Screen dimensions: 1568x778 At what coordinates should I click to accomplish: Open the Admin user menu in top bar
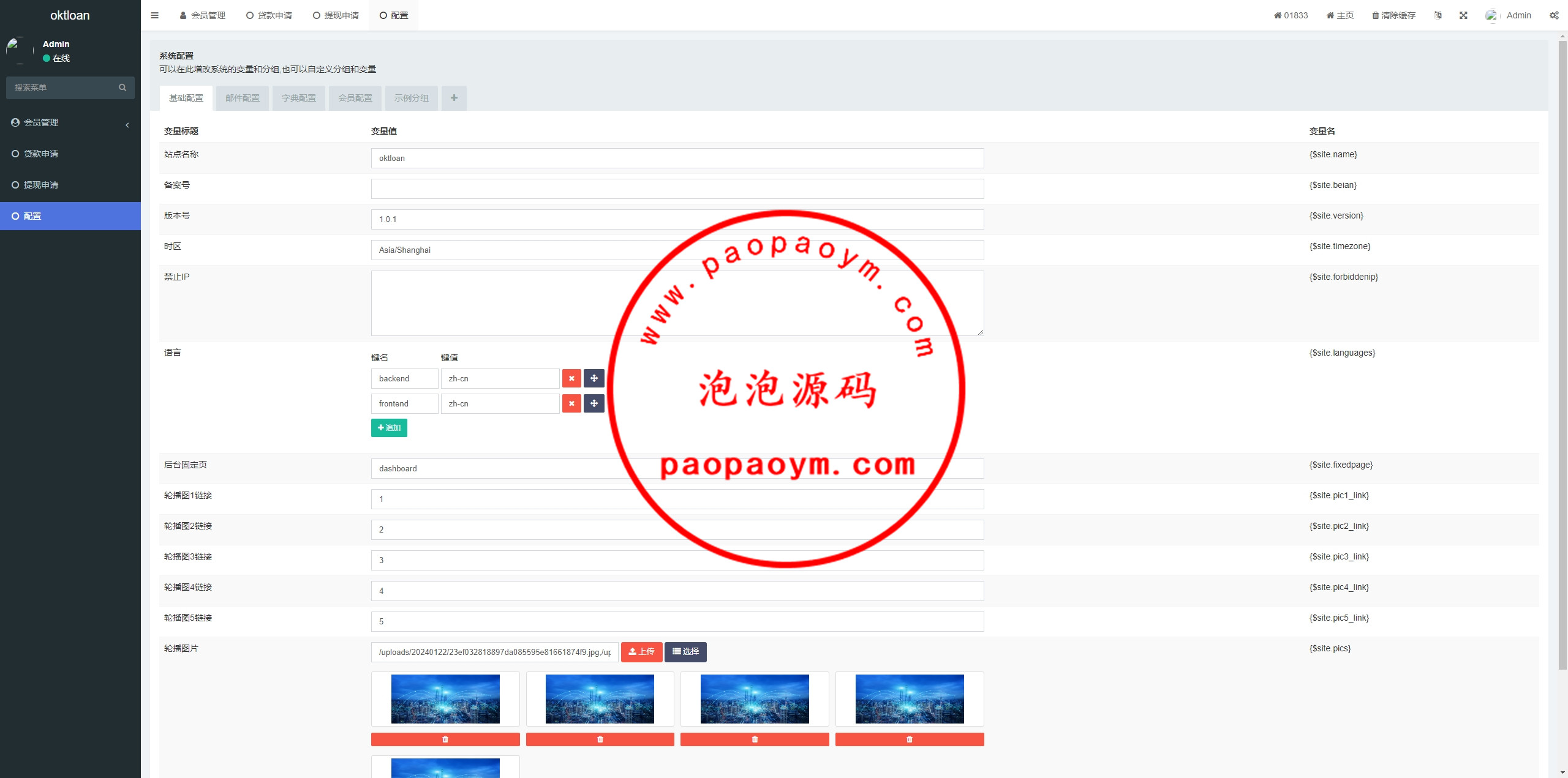point(1509,15)
